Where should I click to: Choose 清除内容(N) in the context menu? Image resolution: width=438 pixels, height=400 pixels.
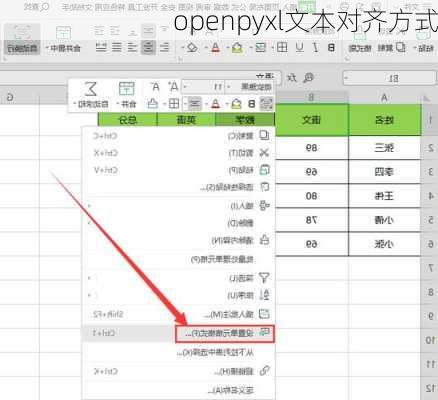point(178,240)
